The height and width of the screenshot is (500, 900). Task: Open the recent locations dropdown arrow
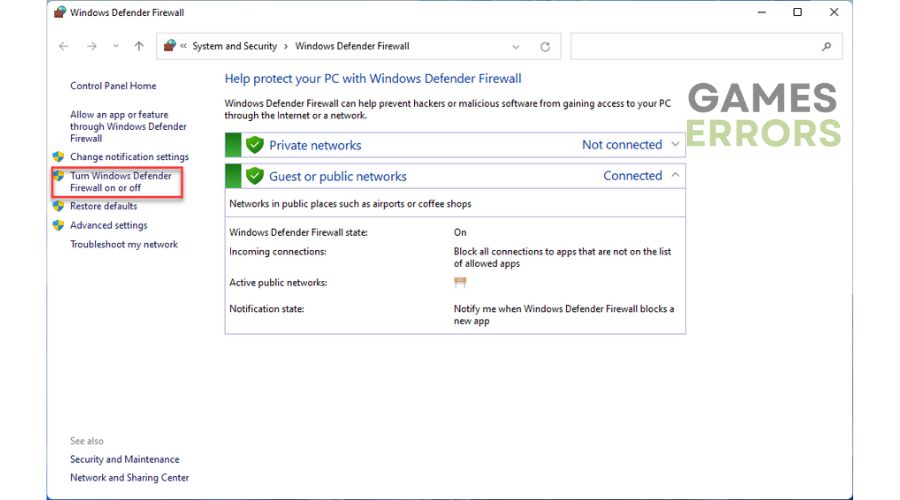click(116, 46)
